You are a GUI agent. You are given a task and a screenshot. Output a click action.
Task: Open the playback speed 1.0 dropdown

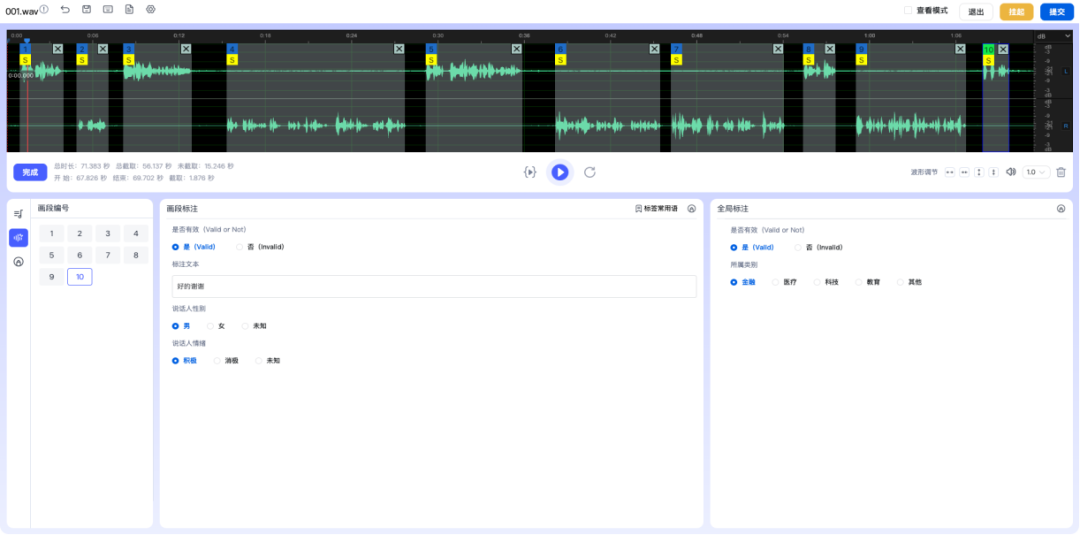tap(1036, 172)
